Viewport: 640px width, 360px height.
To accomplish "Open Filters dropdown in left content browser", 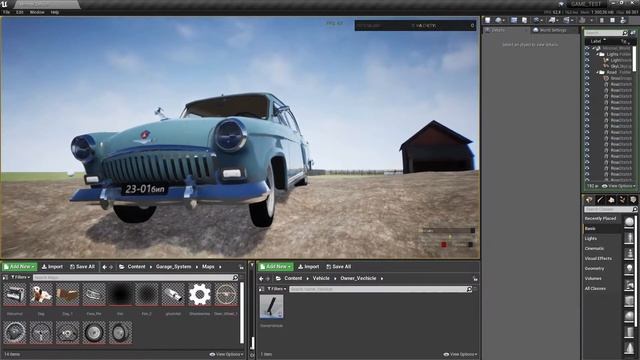I will tap(19, 278).
